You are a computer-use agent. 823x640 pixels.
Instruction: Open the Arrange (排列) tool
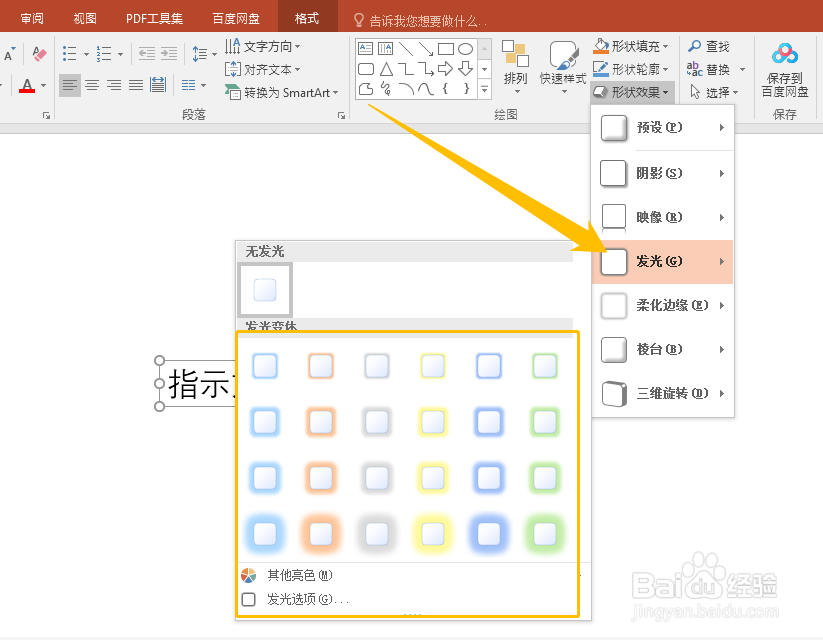click(514, 68)
